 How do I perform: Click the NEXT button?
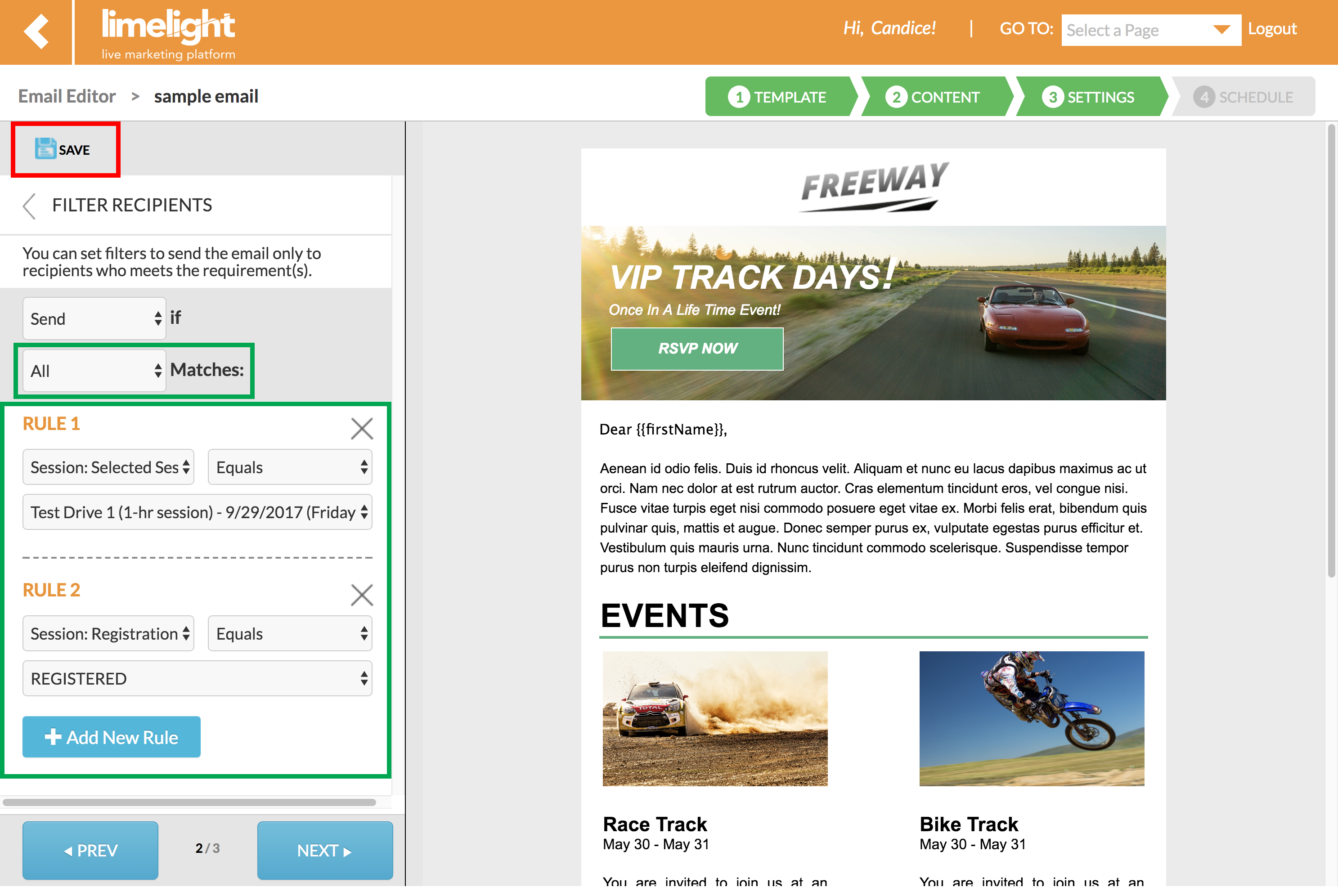tap(325, 850)
